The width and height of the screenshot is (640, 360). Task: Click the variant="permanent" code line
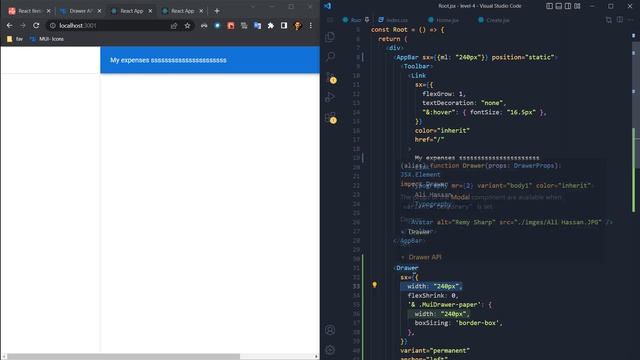(x=435, y=350)
